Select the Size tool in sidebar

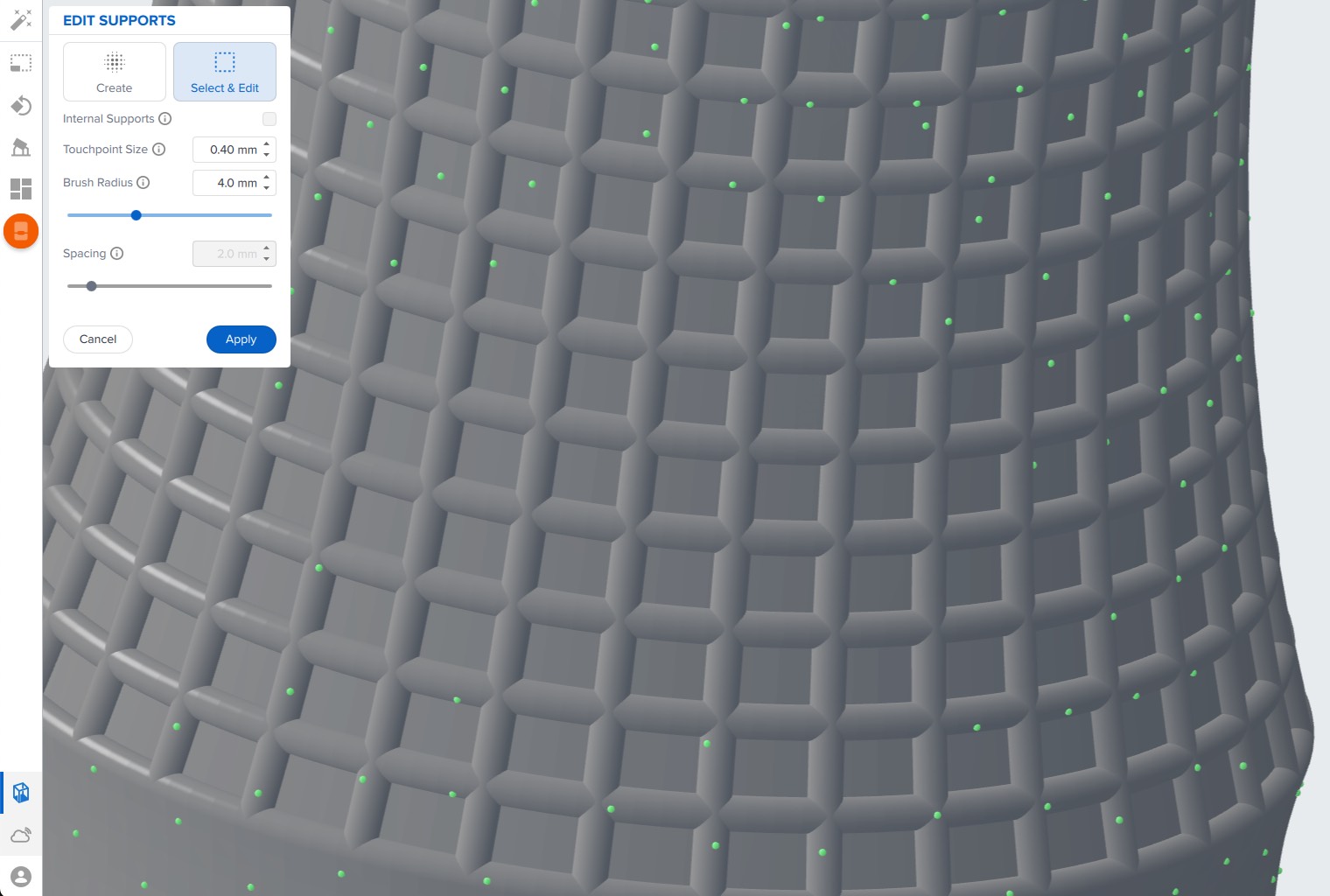pyautogui.click(x=21, y=63)
